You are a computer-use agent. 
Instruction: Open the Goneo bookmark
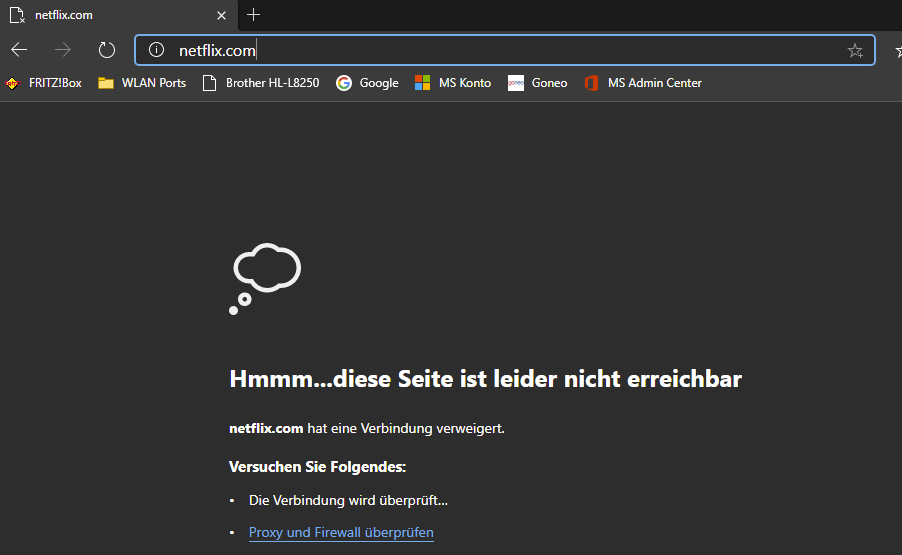click(x=537, y=83)
